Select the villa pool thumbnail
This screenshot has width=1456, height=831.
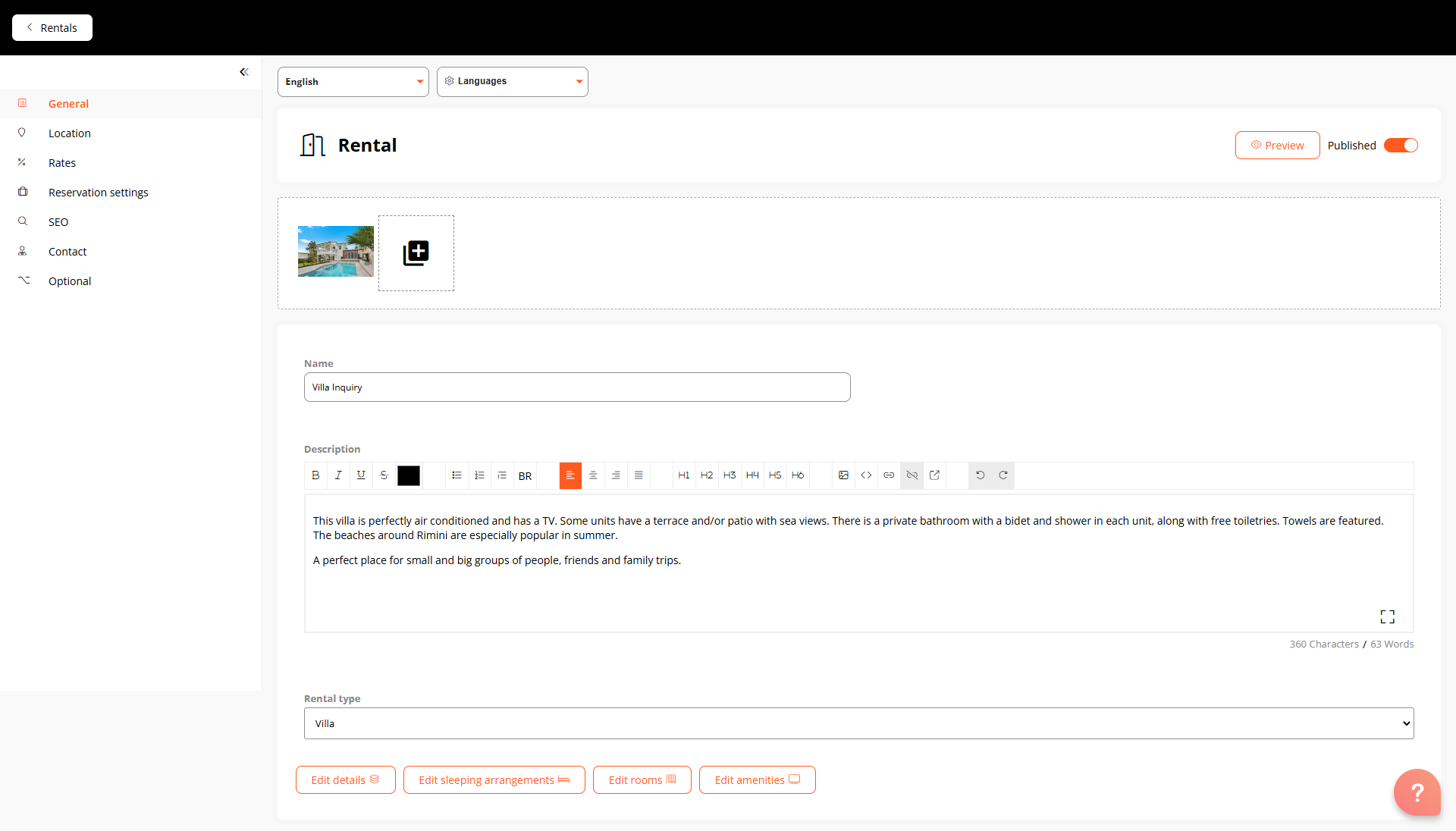click(x=336, y=252)
